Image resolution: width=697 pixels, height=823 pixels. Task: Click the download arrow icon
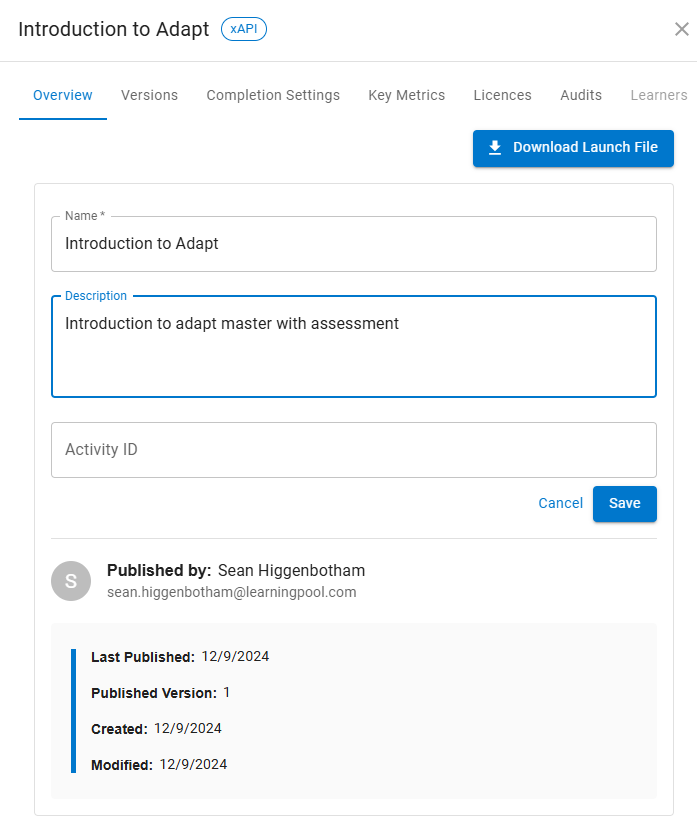[495, 148]
